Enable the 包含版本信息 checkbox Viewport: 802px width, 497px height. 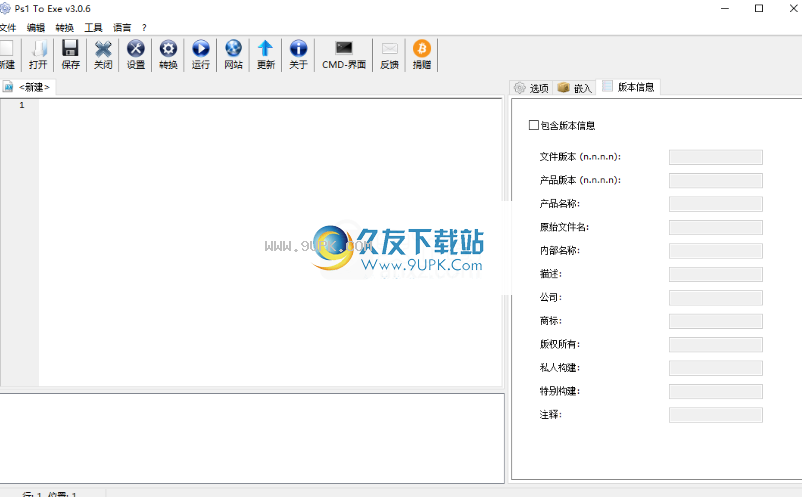coord(533,125)
